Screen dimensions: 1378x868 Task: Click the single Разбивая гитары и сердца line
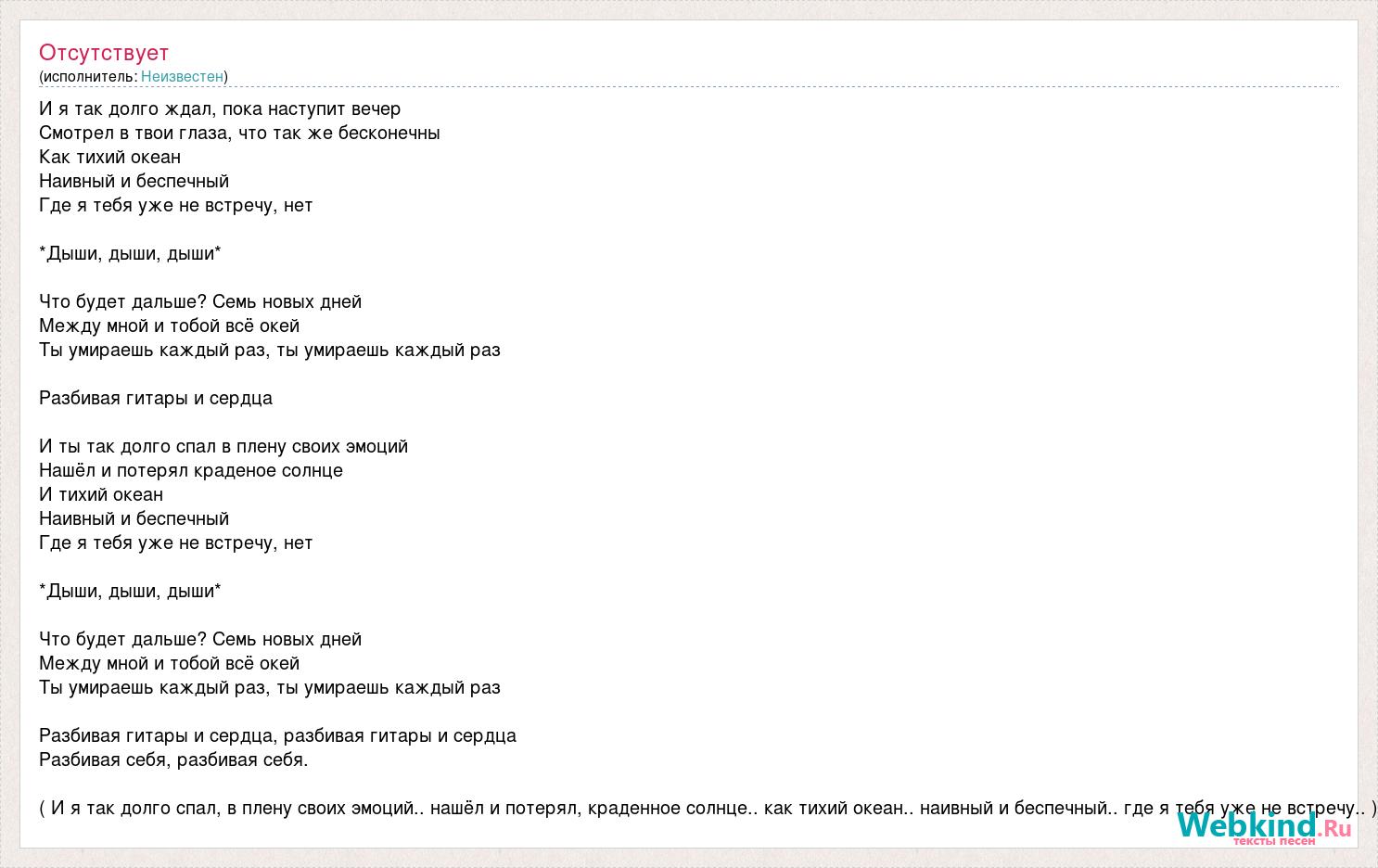[x=156, y=398]
